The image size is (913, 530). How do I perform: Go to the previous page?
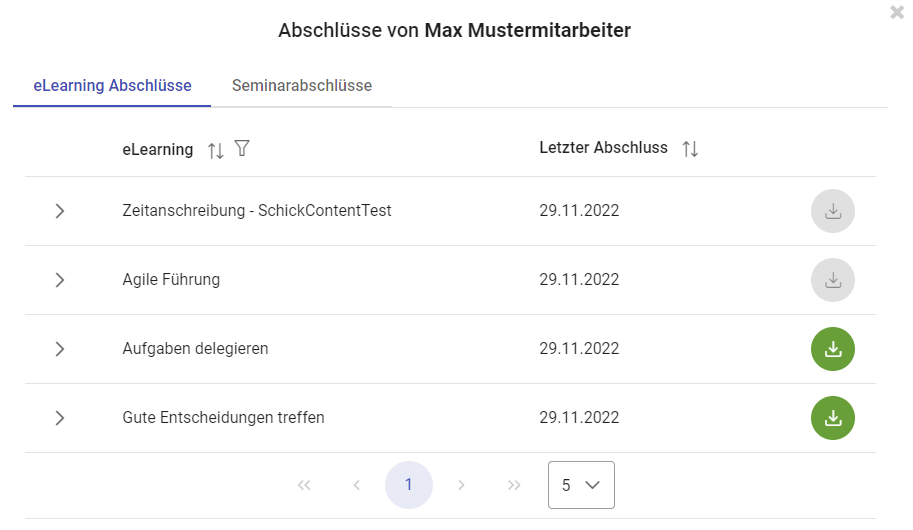point(356,485)
